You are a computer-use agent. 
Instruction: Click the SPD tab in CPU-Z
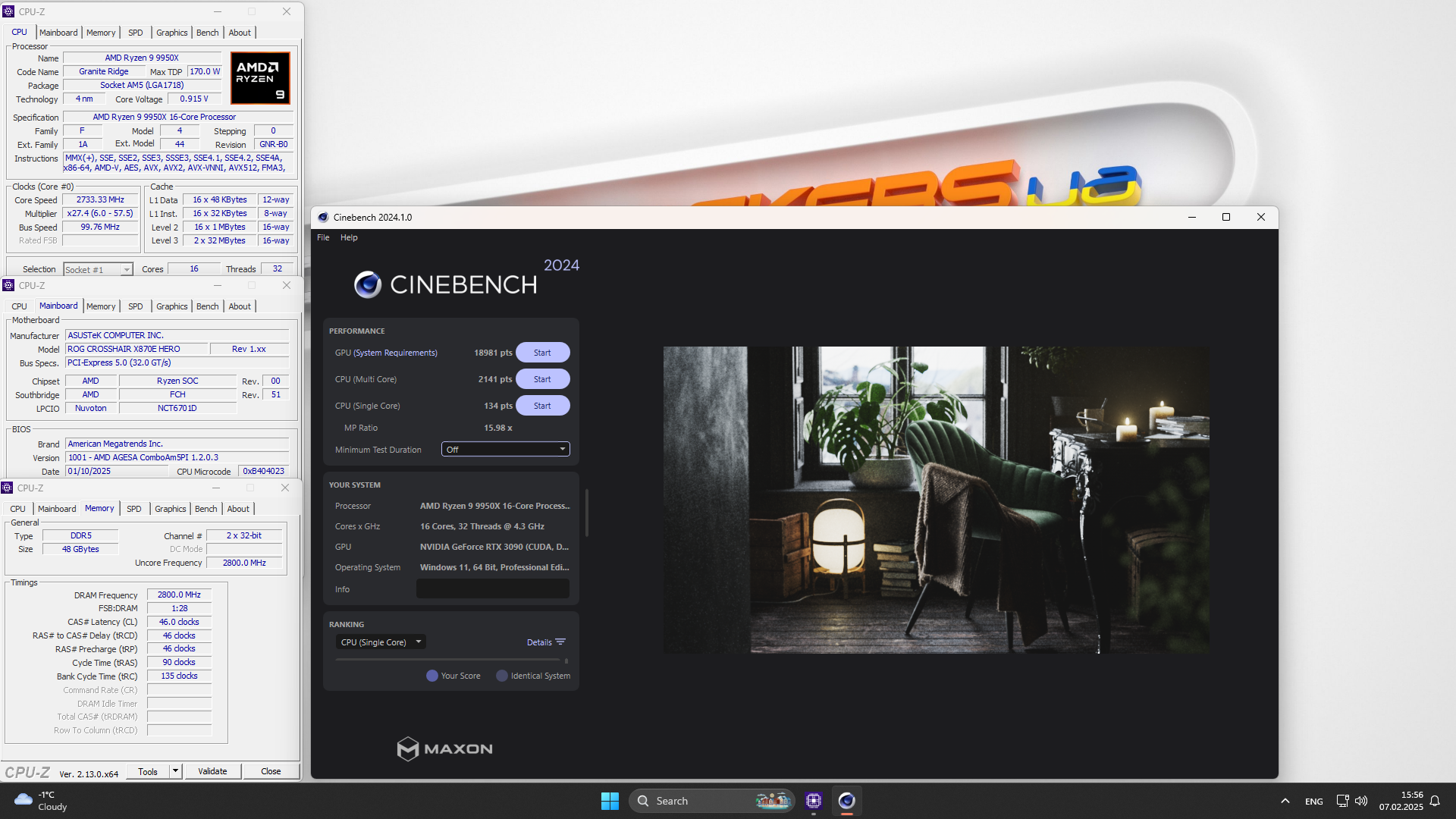(x=135, y=32)
